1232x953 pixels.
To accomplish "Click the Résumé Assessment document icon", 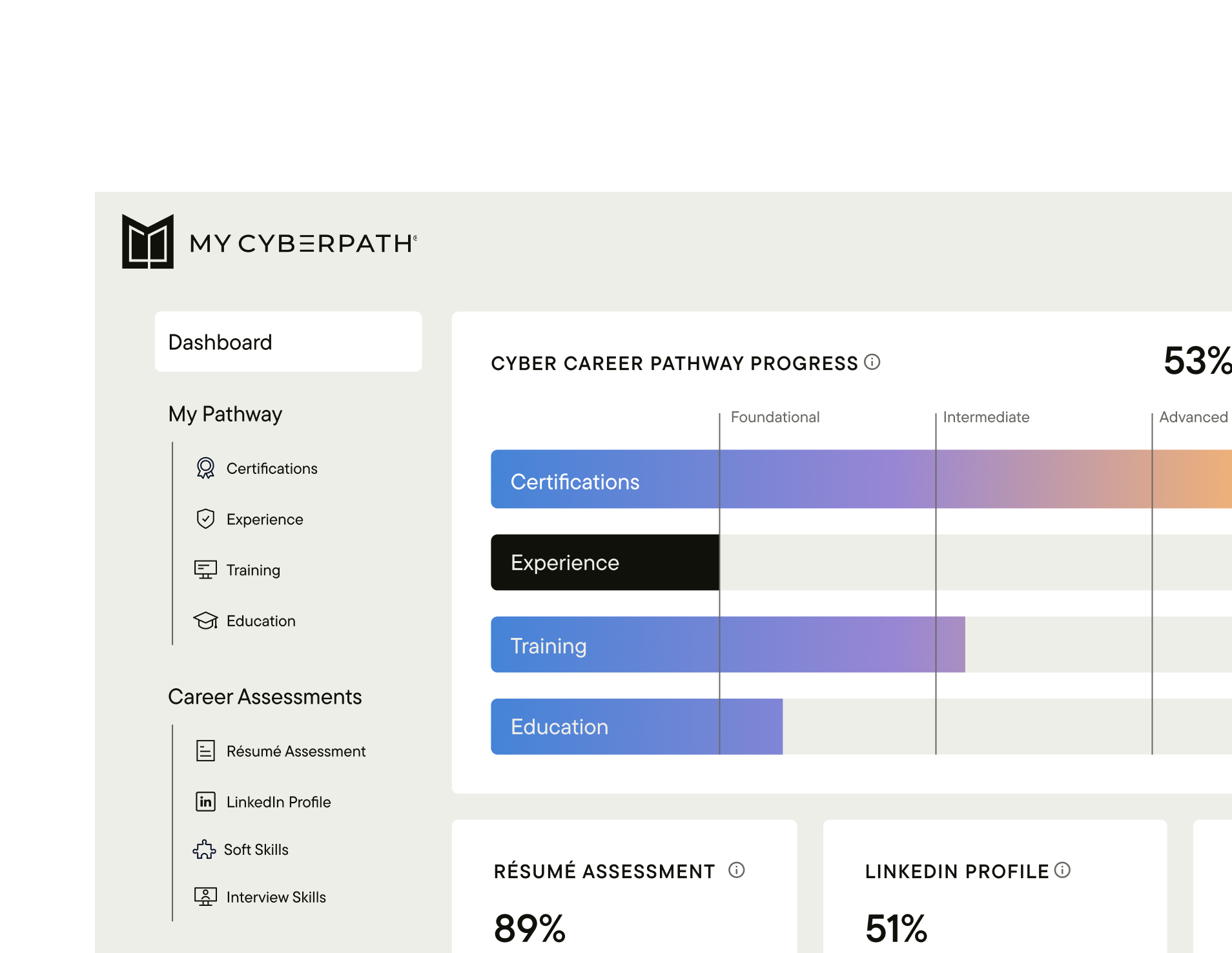I will tap(205, 750).
